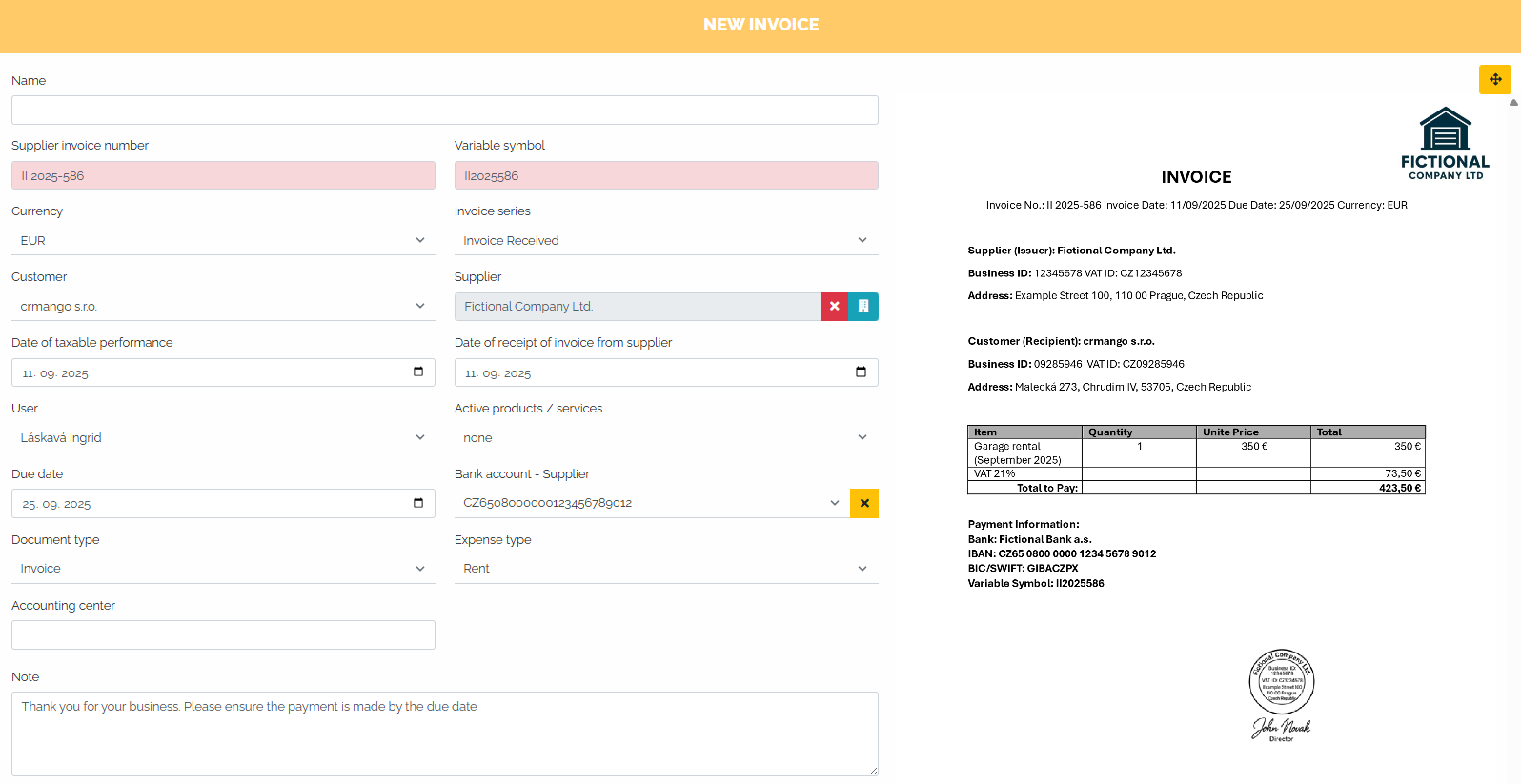Open calendar for Date of receipt field
This screenshot has width=1521, height=784.
pyautogui.click(x=862, y=372)
